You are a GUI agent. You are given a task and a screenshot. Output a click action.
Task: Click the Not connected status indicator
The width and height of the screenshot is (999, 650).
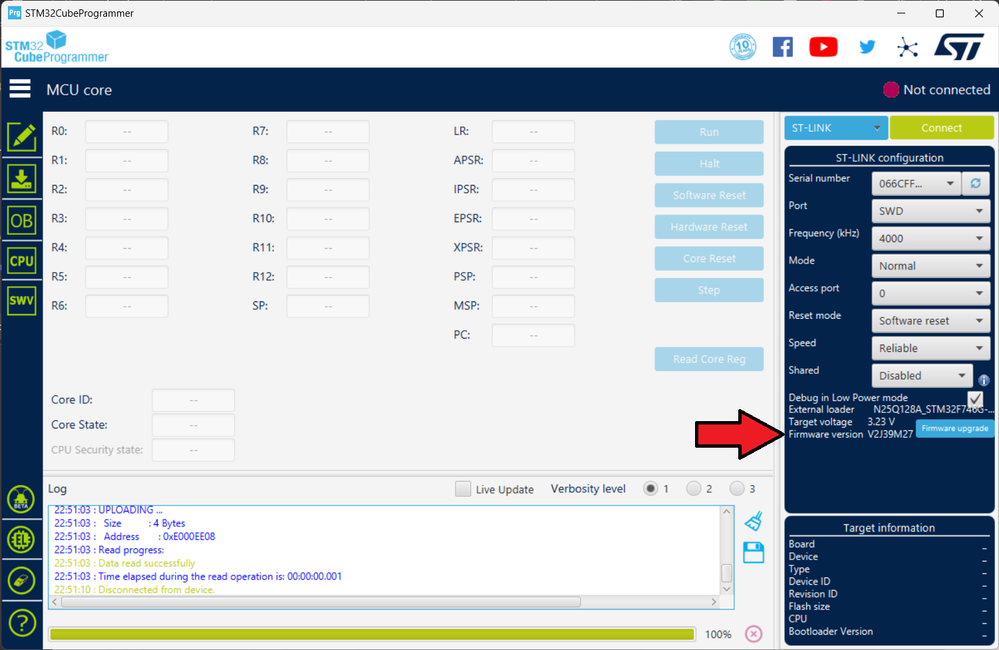(x=937, y=90)
